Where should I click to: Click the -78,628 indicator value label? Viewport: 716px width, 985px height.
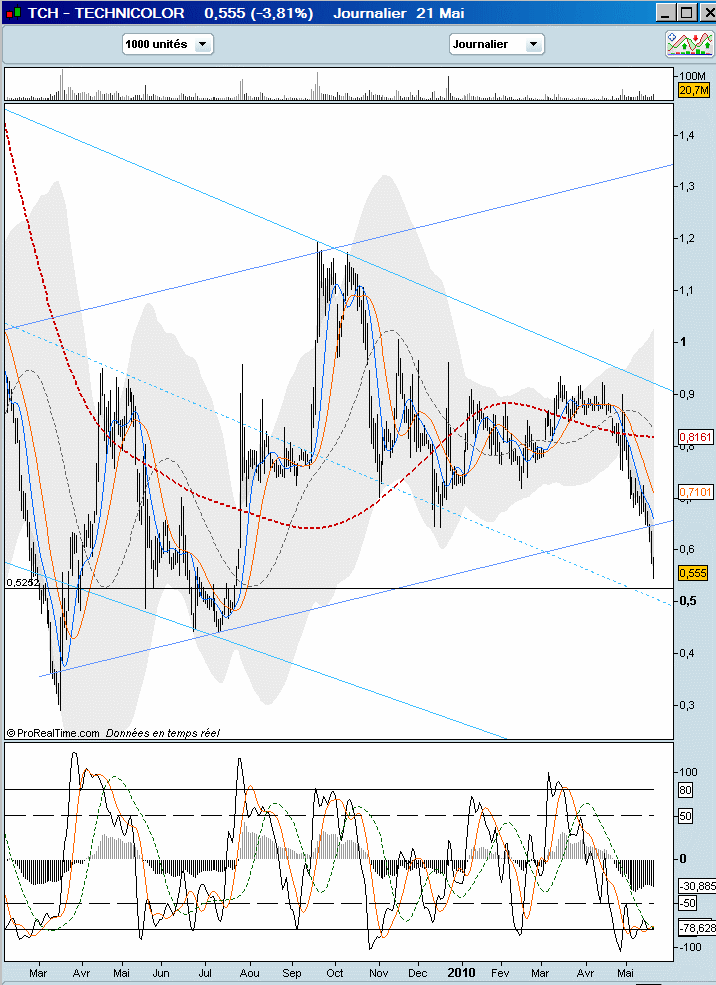click(697, 928)
